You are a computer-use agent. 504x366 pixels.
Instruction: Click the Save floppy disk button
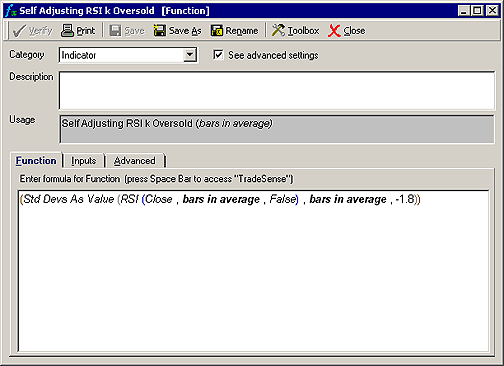[127, 31]
